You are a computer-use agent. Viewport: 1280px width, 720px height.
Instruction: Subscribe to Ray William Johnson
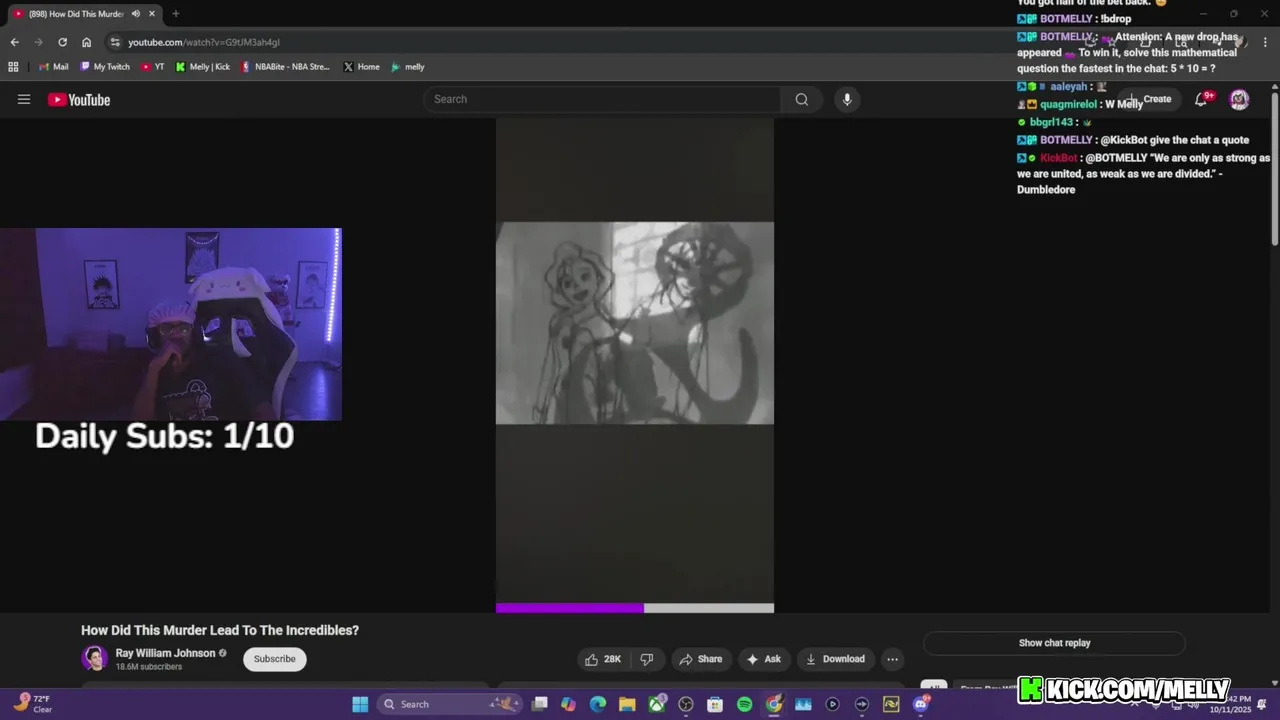[x=275, y=659]
